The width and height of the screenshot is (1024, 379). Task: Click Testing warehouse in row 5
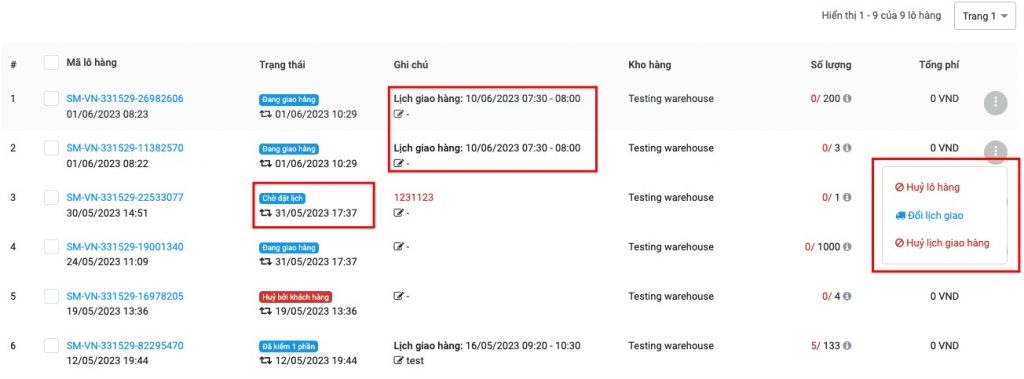pos(671,297)
